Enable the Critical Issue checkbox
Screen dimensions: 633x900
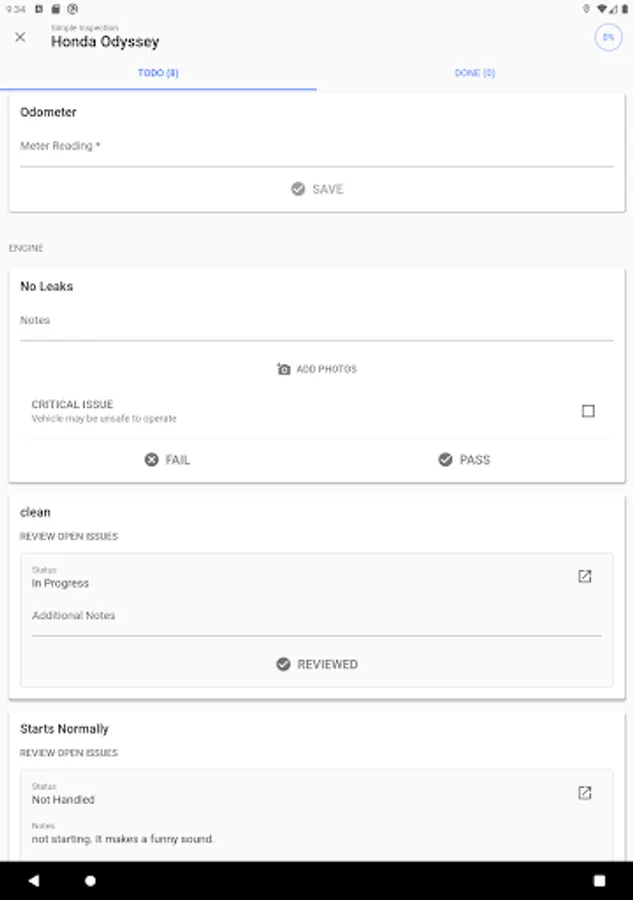click(588, 411)
